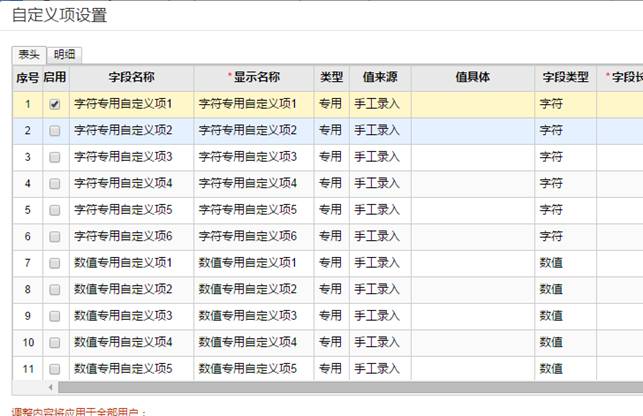Click the 字段类型 column header

pos(566,77)
